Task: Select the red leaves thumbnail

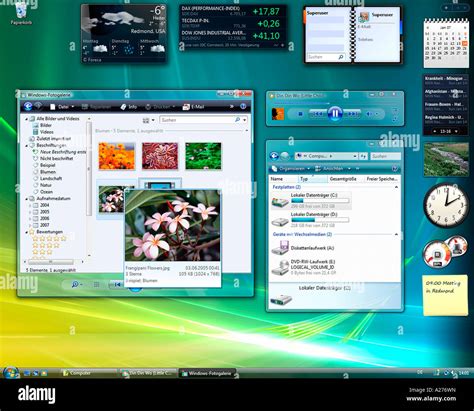Action: [160, 156]
